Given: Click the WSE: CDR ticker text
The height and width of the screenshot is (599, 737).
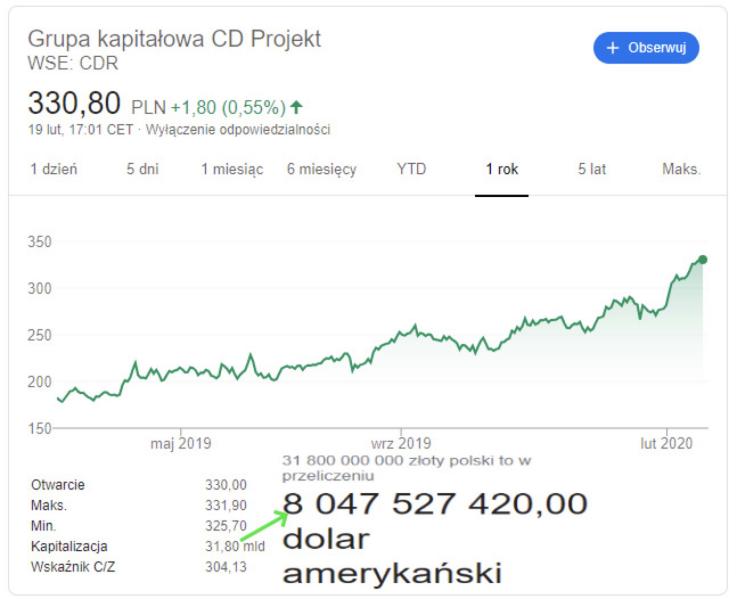Looking at the screenshot, I should pyautogui.click(x=73, y=61).
